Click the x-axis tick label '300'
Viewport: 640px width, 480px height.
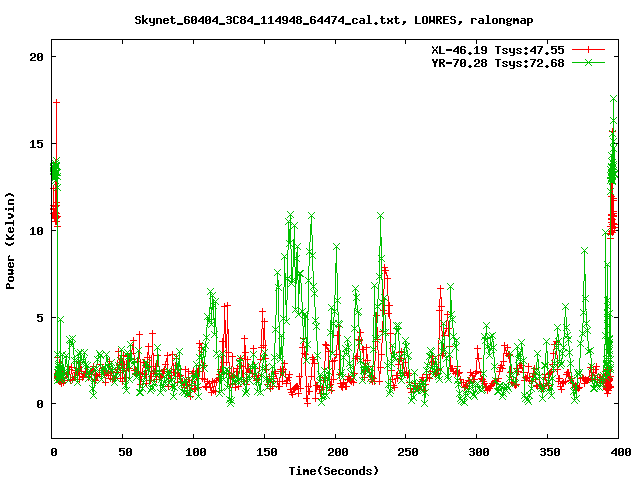point(479,452)
